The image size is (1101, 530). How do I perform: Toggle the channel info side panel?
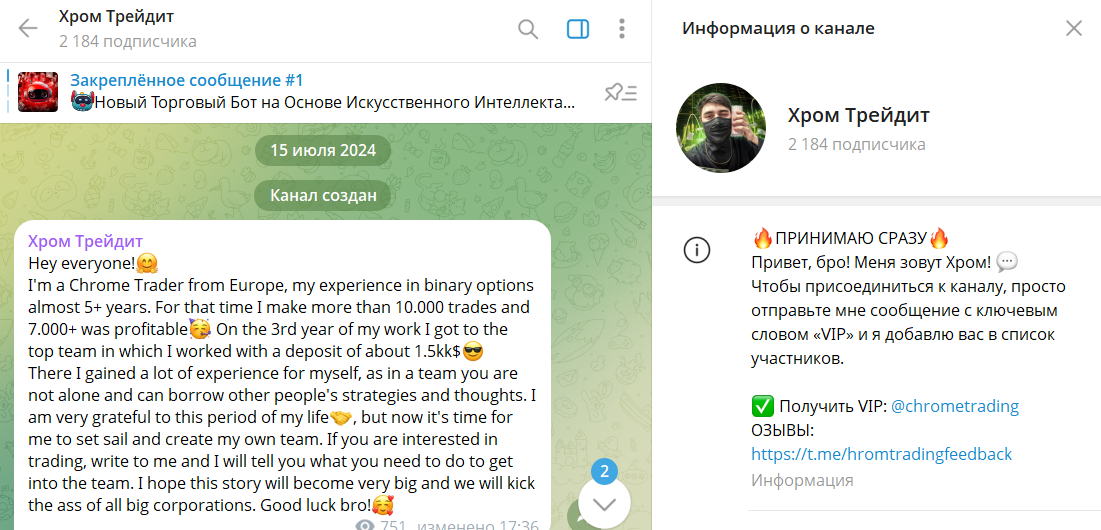pos(577,29)
